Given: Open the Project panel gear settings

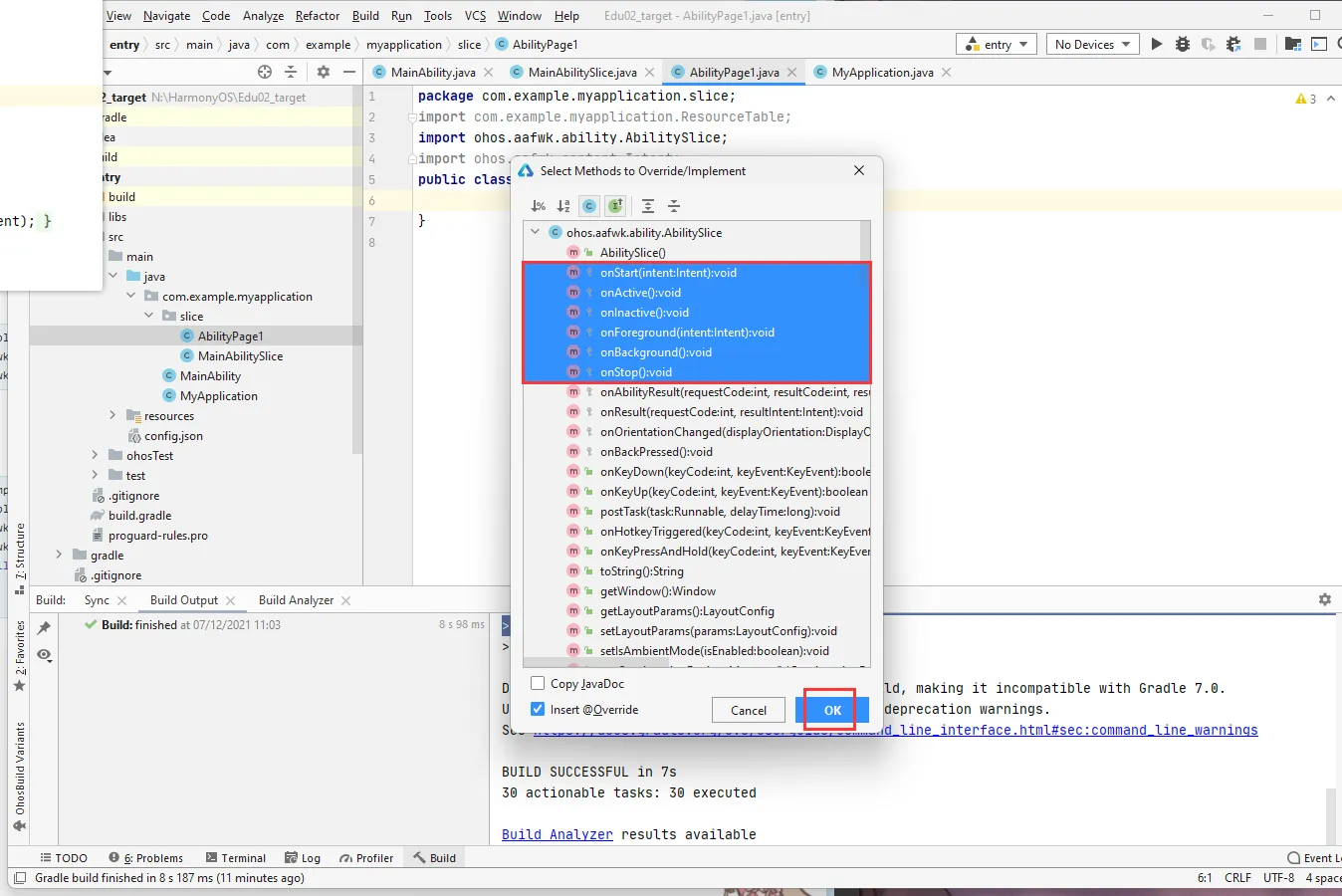Looking at the screenshot, I should click(x=324, y=72).
